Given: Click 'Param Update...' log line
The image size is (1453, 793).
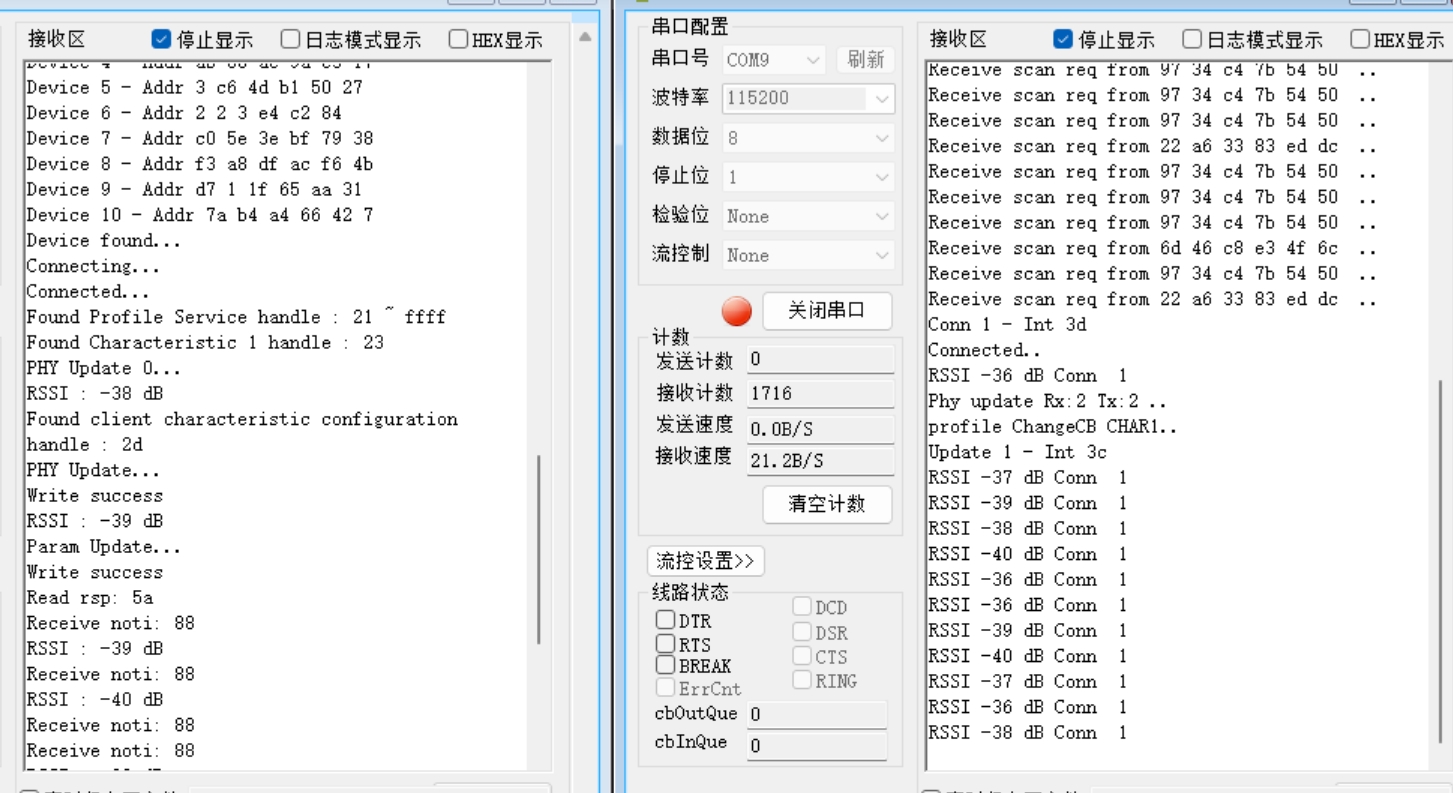Looking at the screenshot, I should coord(104,547).
